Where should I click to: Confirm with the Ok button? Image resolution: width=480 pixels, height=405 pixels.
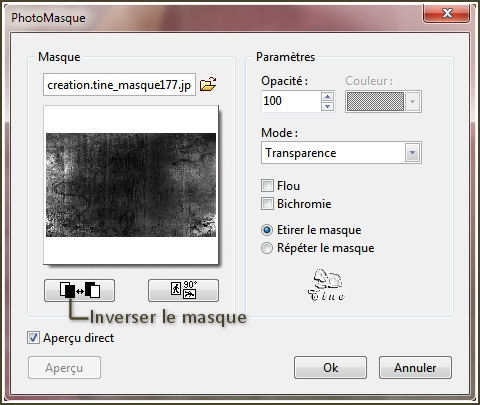[330, 368]
